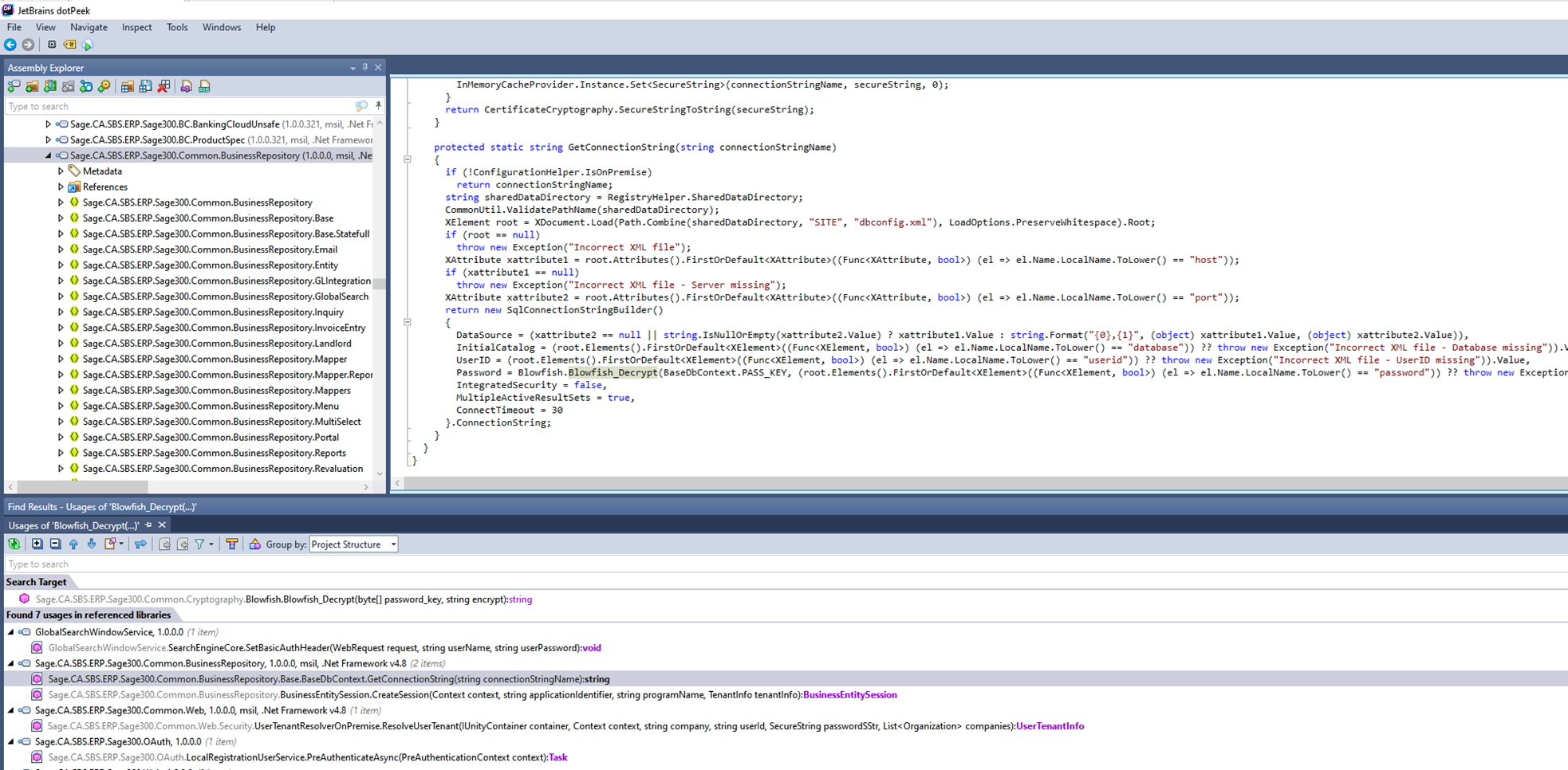
Task: Click the red X clear assembly list icon
Action: point(163,86)
